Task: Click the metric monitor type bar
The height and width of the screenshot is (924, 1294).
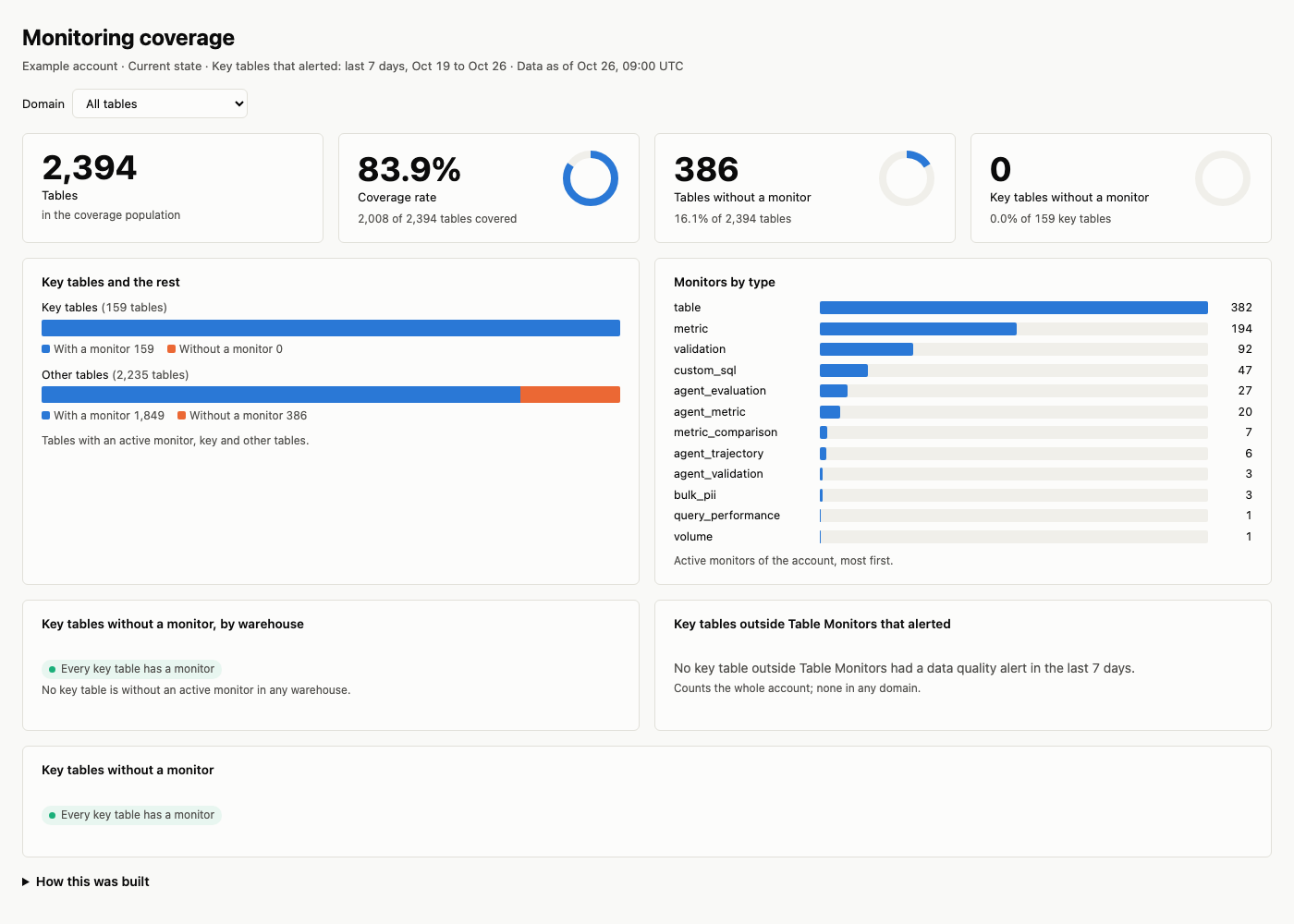Action: (x=918, y=329)
